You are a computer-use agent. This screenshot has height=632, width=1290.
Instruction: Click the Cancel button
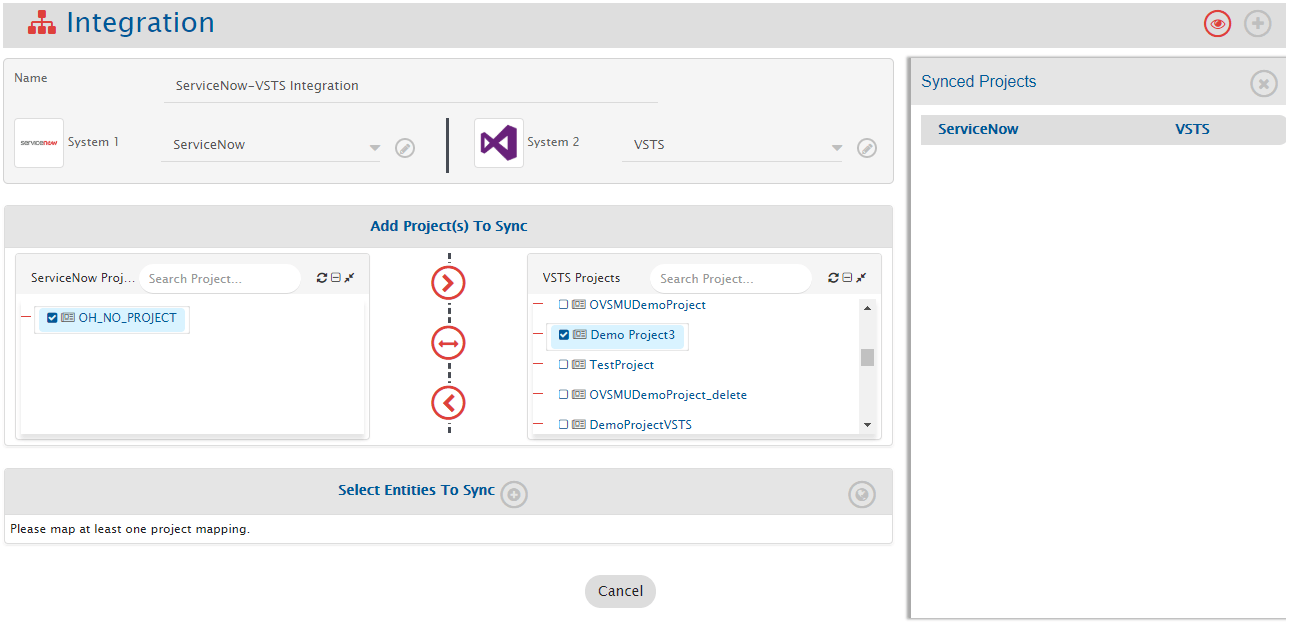(620, 591)
